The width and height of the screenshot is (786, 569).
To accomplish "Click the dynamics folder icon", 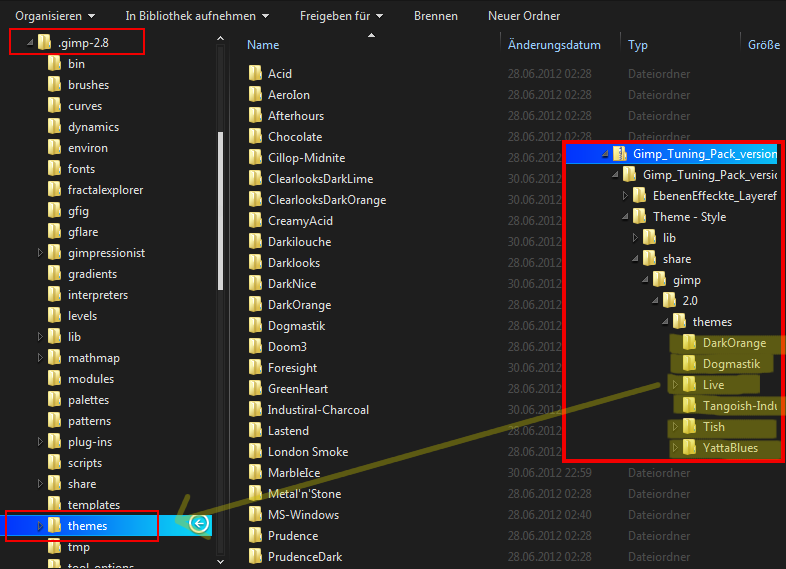I will tap(54, 127).
